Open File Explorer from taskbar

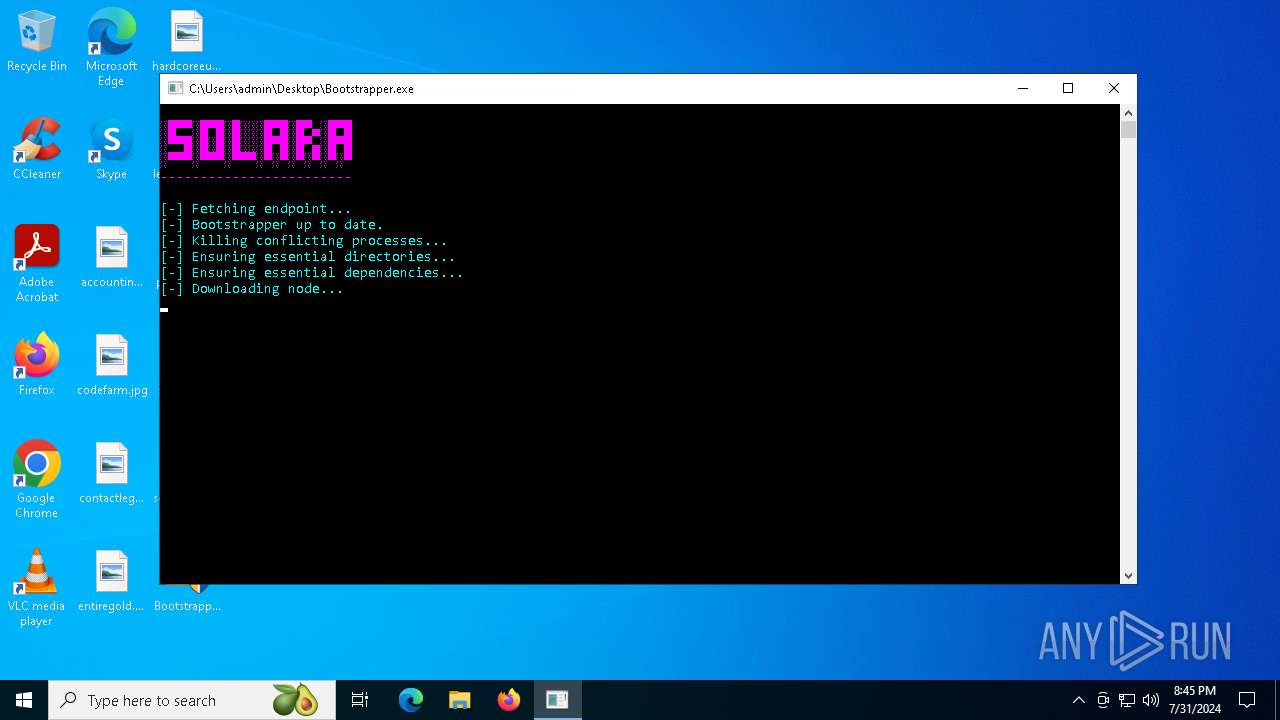[460, 700]
